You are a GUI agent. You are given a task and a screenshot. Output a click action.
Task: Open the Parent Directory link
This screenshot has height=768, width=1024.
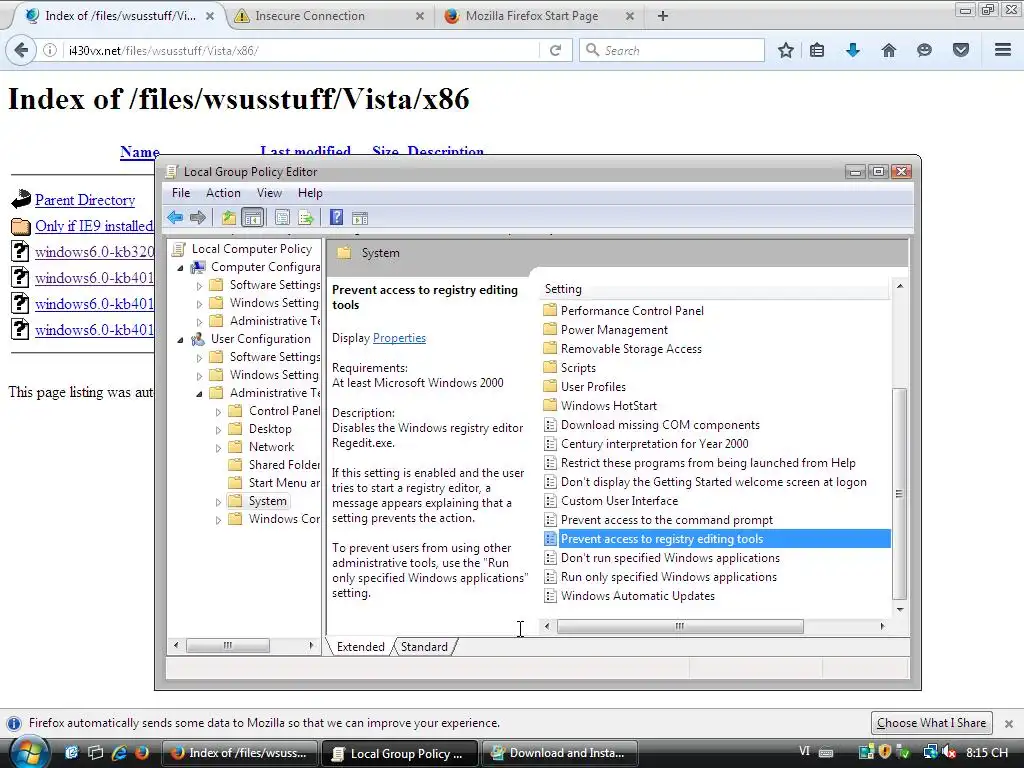(85, 200)
